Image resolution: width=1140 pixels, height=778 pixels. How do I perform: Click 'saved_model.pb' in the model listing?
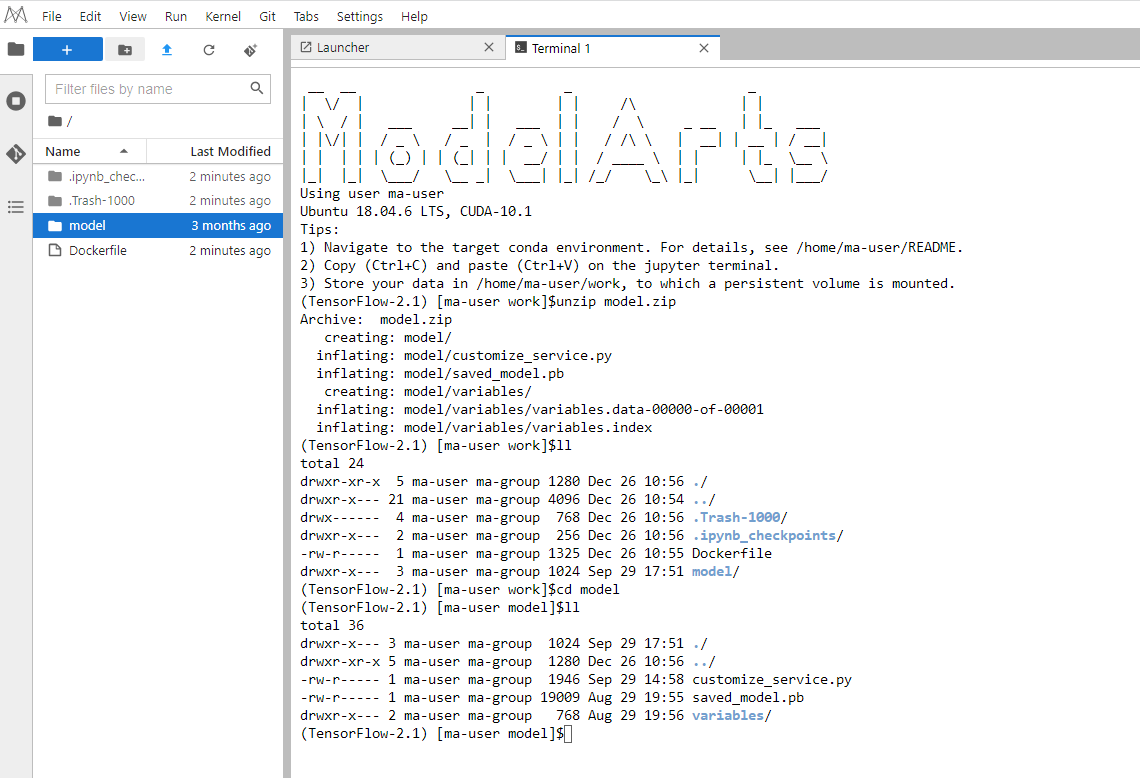pyautogui.click(x=747, y=697)
